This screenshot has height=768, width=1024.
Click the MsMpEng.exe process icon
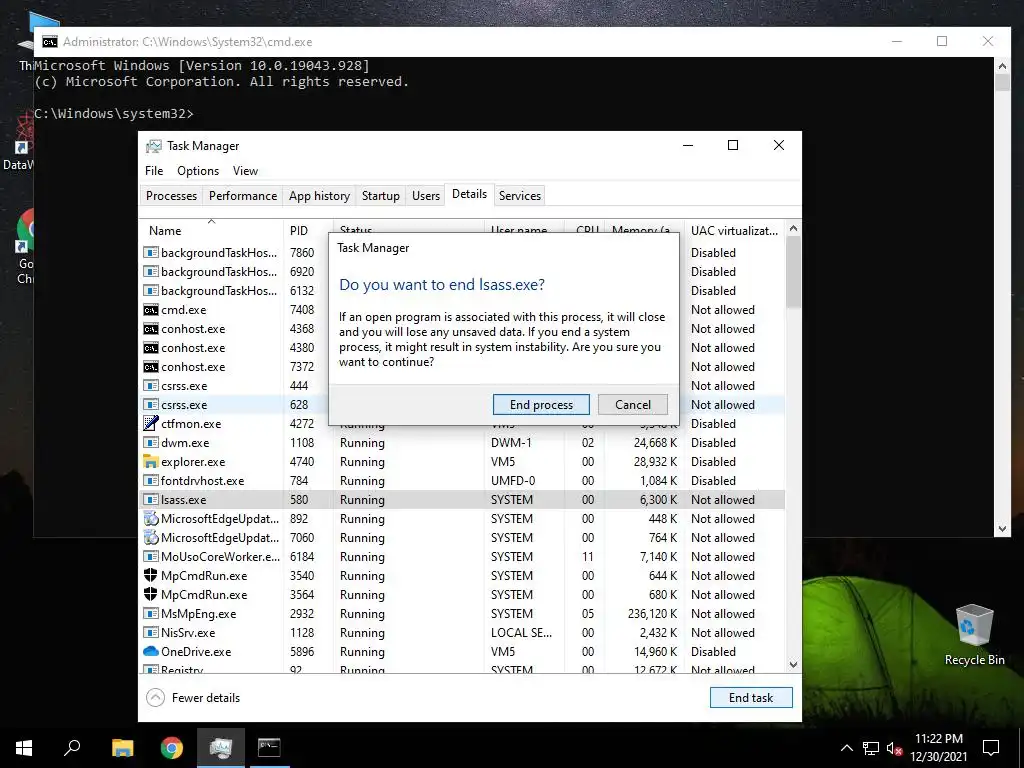click(x=151, y=613)
